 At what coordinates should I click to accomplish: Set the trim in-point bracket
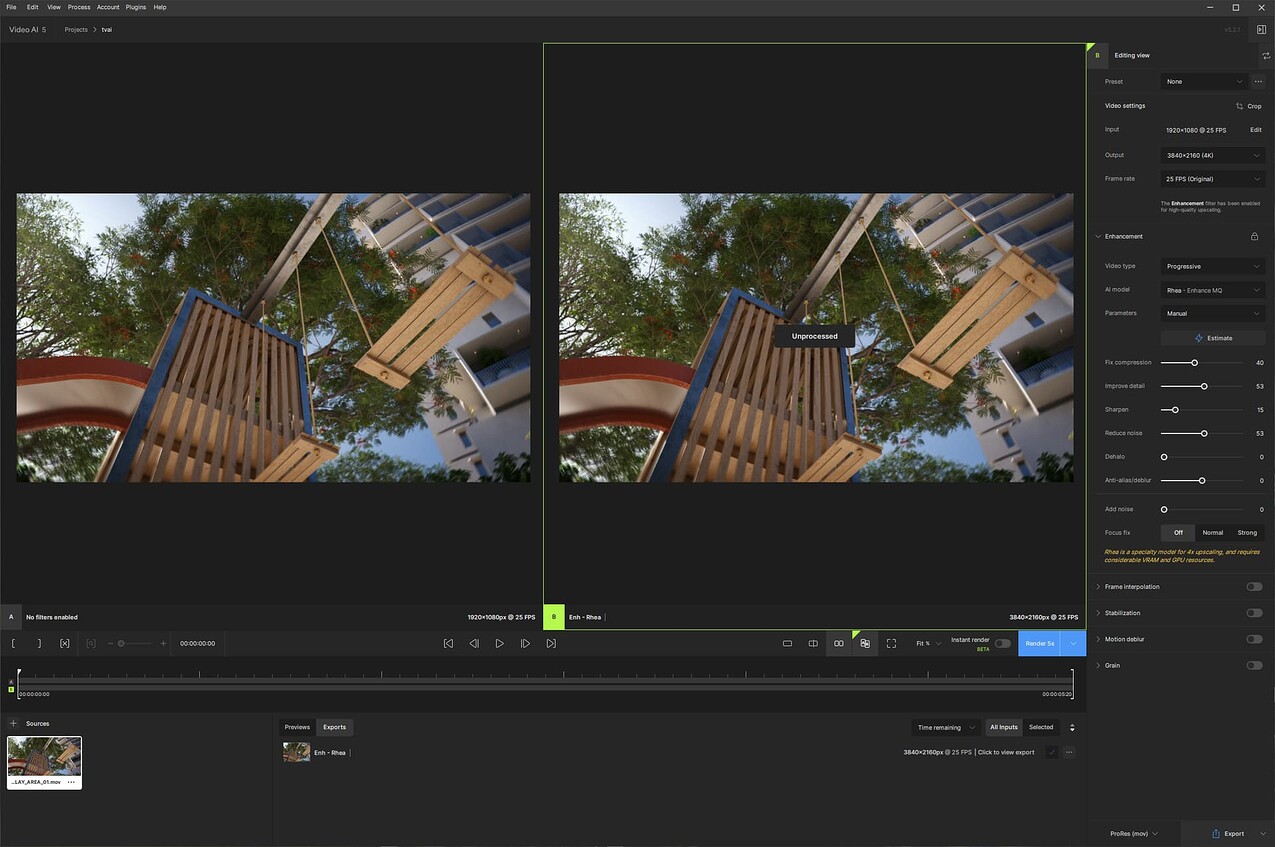14,643
